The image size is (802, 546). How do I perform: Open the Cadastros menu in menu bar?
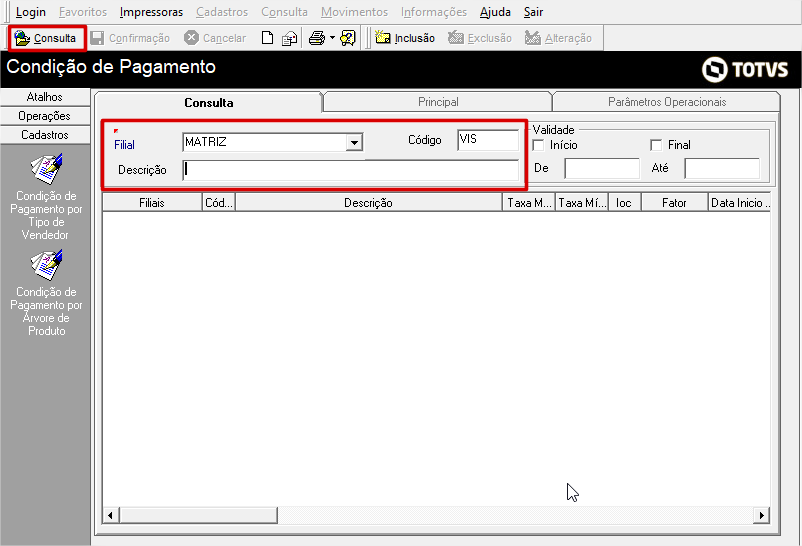222,12
